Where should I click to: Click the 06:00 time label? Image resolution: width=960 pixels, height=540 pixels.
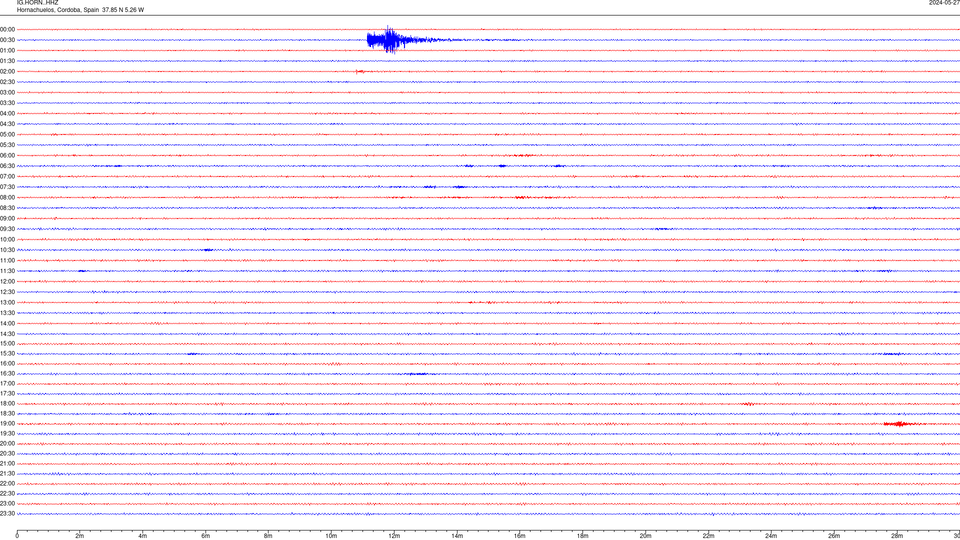[x=7, y=156]
